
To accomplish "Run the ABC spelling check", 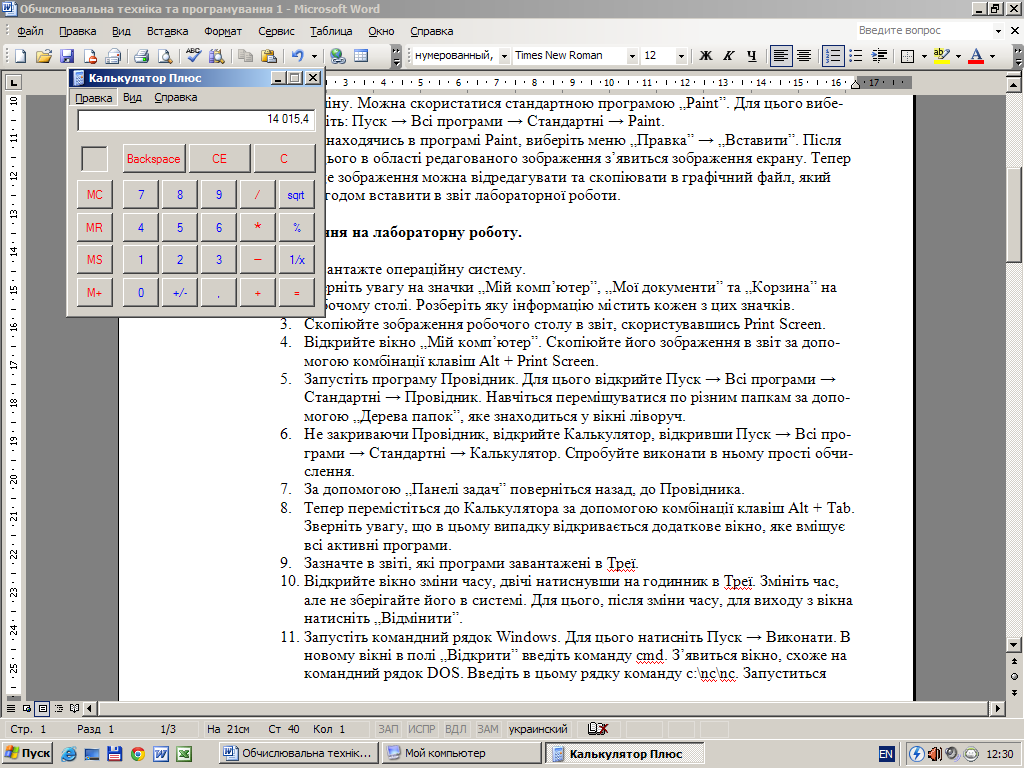I will point(193,56).
